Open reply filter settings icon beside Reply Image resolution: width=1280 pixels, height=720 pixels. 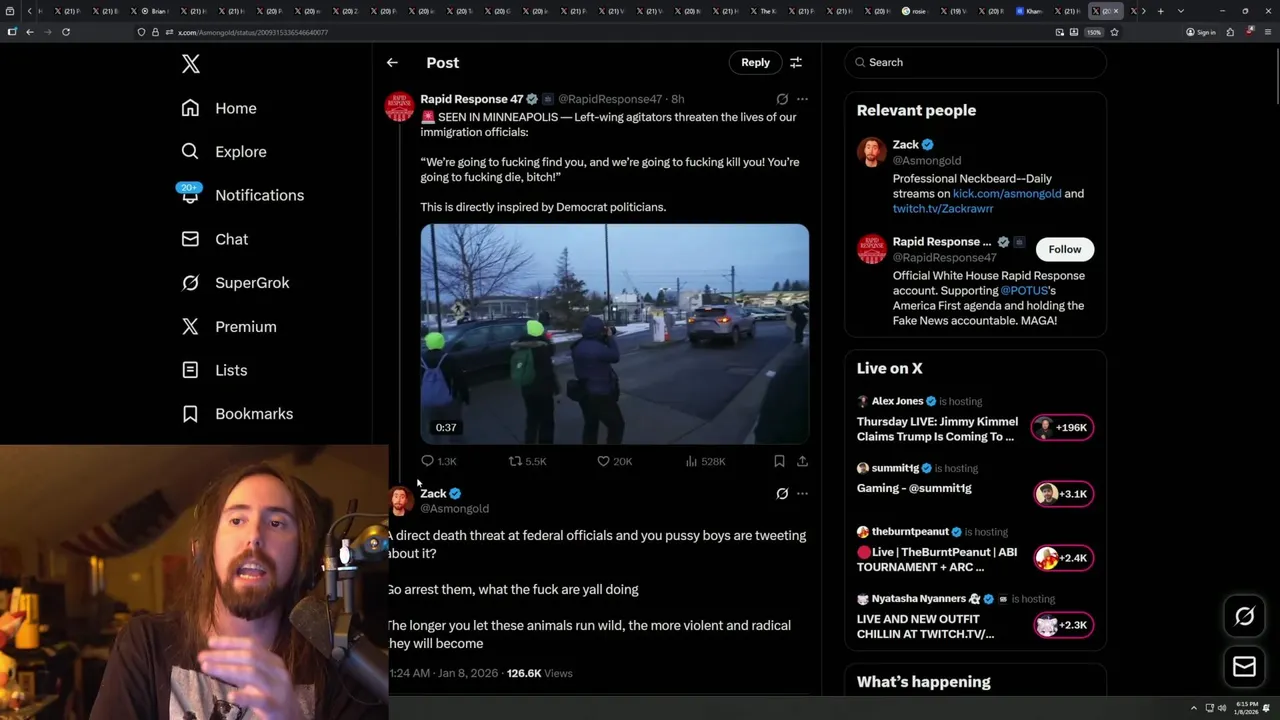[796, 62]
